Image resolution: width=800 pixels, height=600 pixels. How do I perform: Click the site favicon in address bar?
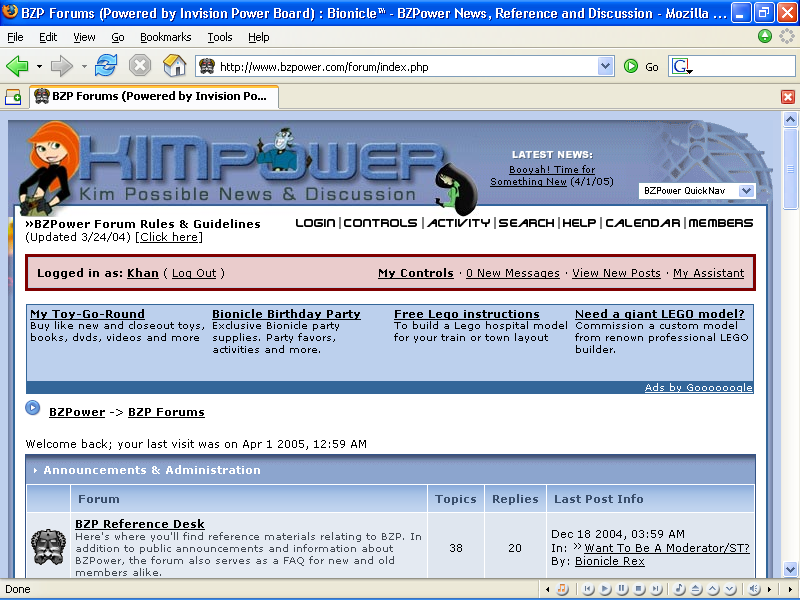207,66
